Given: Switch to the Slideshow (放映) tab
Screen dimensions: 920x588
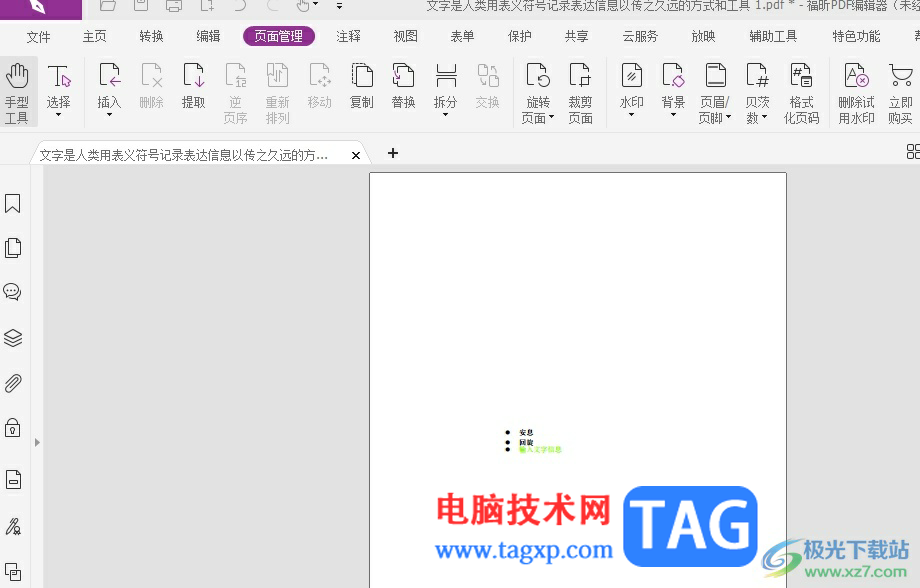Looking at the screenshot, I should [x=703, y=36].
